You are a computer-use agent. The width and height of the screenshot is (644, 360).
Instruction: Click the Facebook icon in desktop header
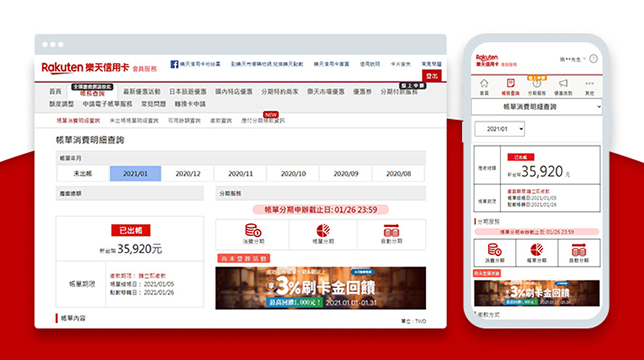click(174, 64)
